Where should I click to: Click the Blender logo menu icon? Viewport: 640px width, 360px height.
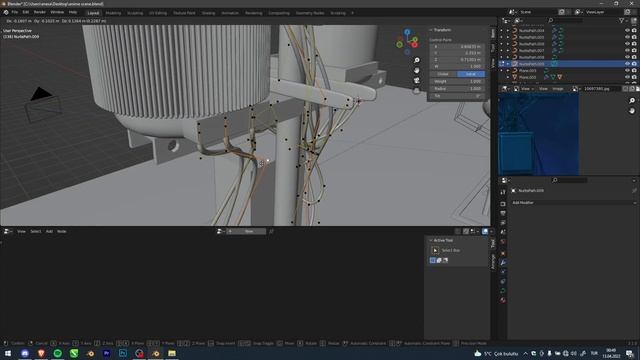pos(6,12)
